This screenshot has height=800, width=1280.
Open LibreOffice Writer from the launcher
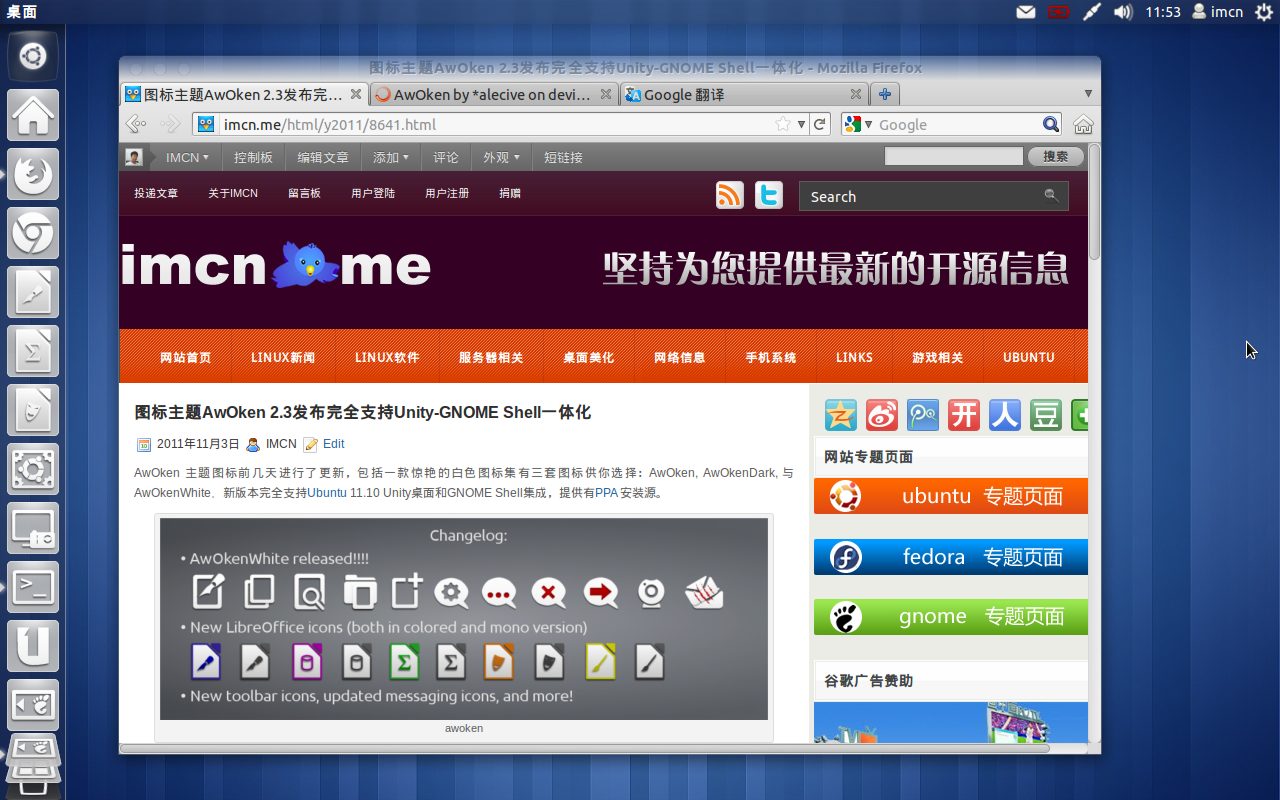pyautogui.click(x=33, y=292)
